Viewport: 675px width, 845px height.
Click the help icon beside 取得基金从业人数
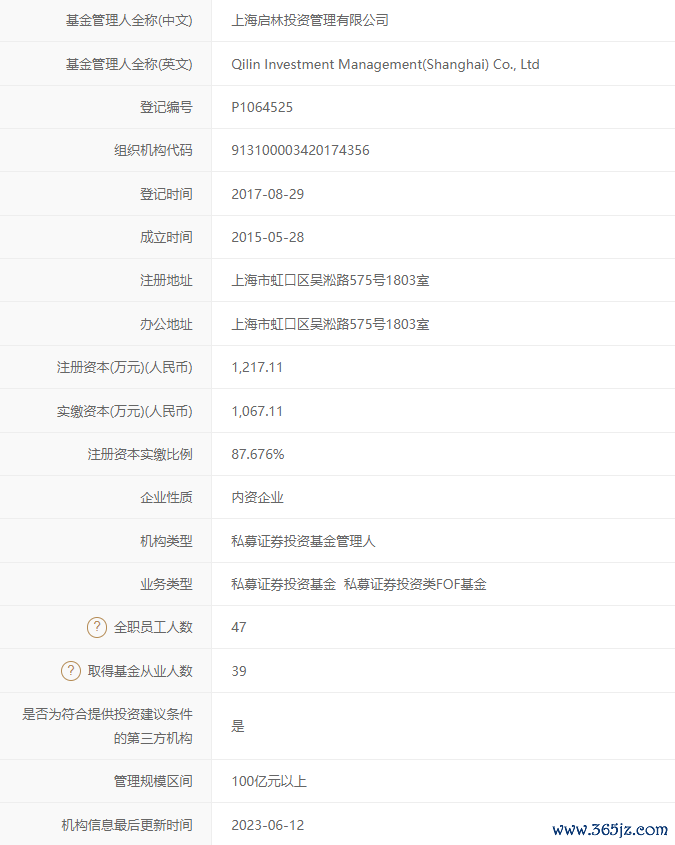coord(71,671)
